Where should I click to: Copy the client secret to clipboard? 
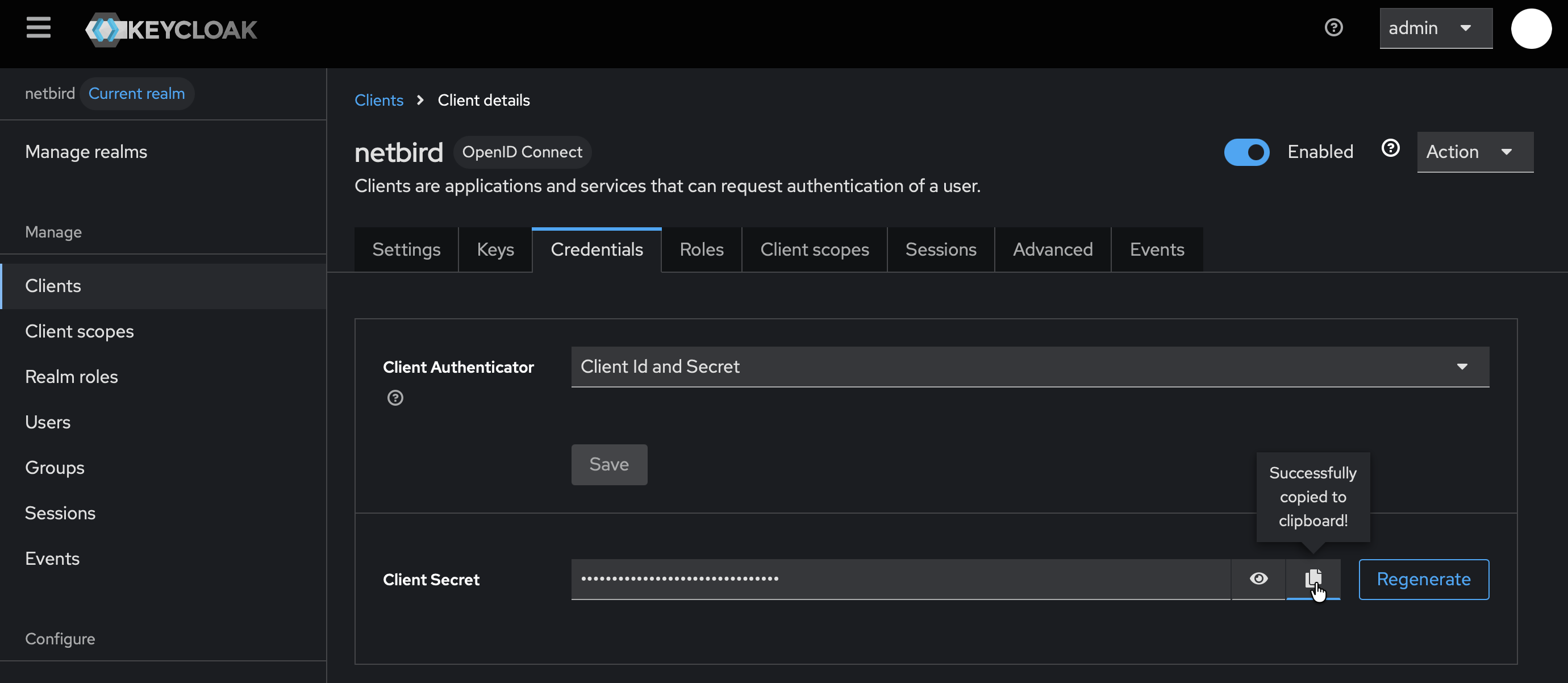click(x=1313, y=579)
